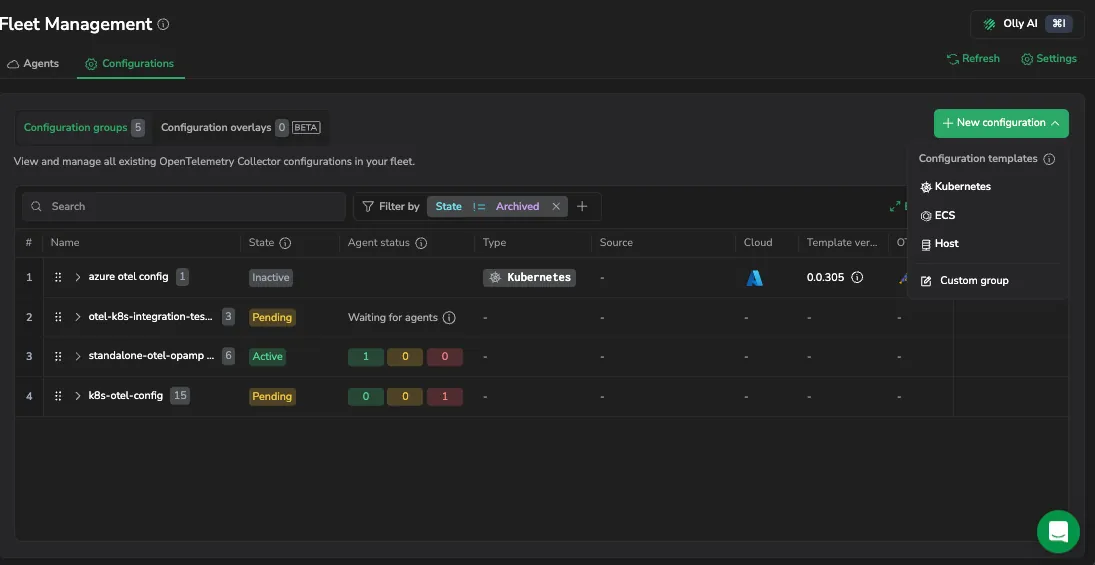Click the drag handle of standalone-otel-opamp row

(x=58, y=356)
